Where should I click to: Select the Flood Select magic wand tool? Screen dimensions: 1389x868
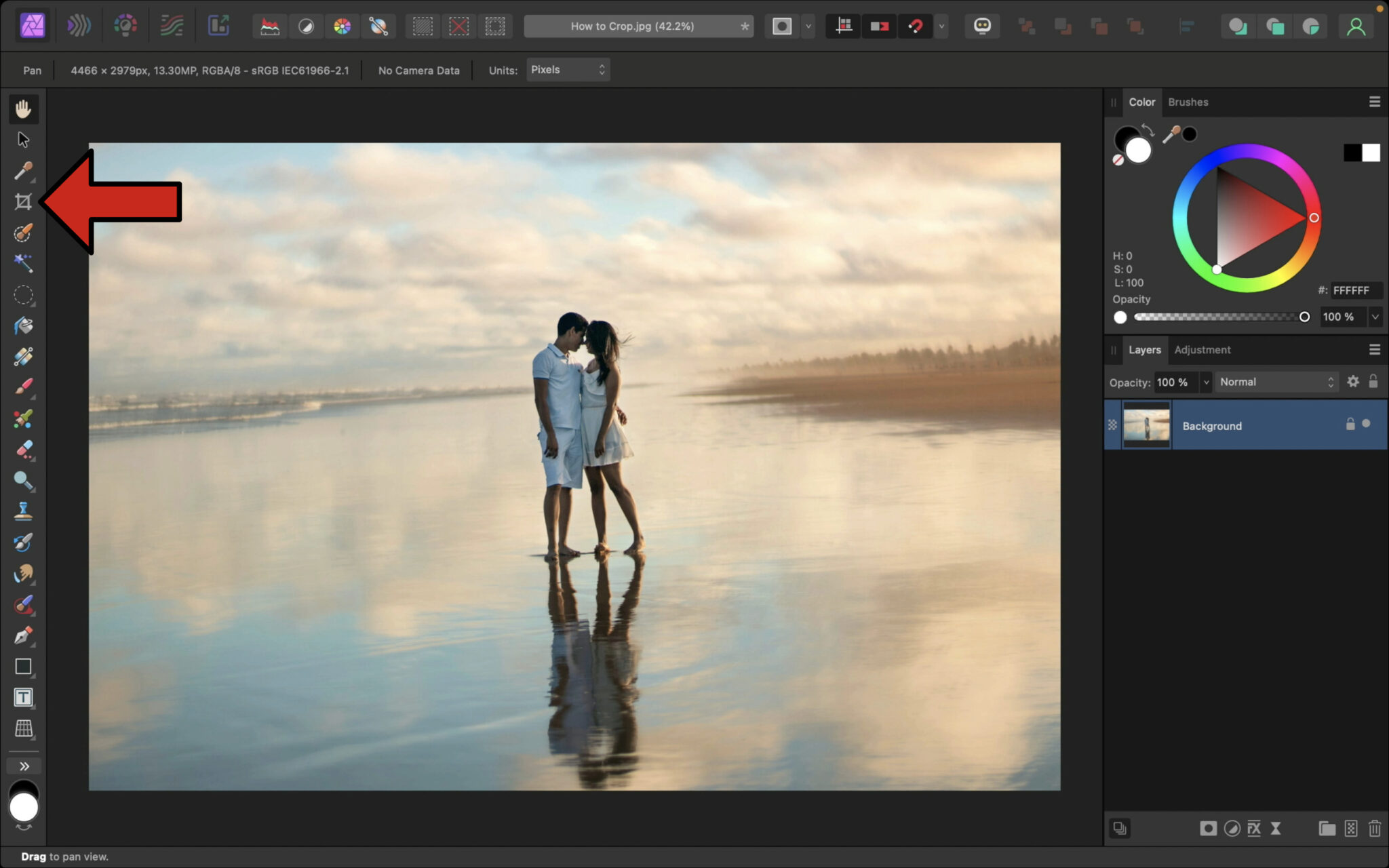click(x=23, y=263)
